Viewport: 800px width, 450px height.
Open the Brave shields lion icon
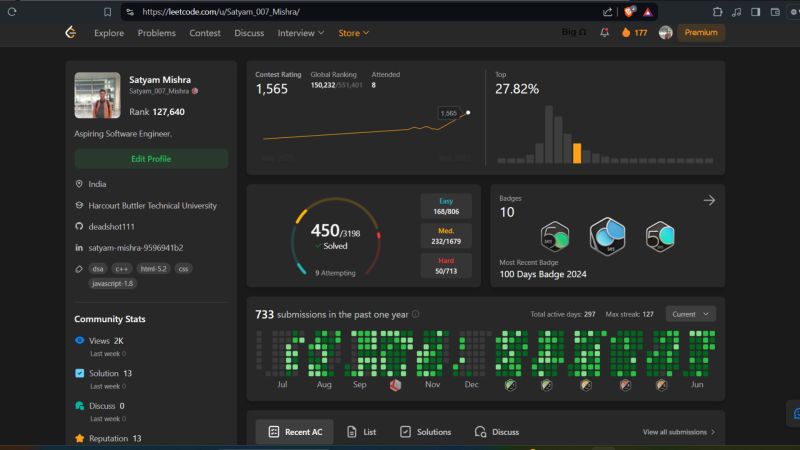coord(630,11)
